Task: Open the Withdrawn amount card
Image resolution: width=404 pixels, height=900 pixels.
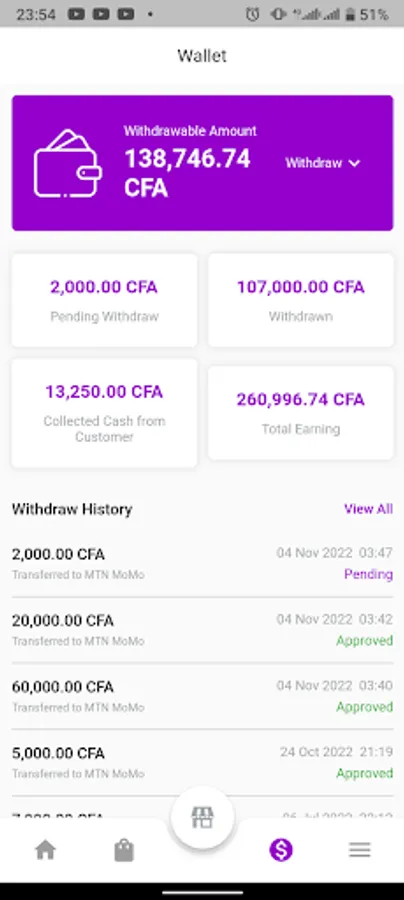Action: 301,300
